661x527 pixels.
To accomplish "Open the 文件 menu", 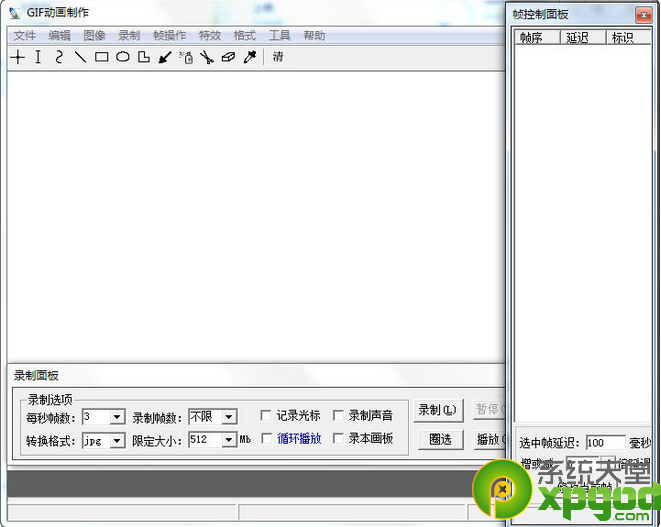I will [x=25, y=35].
